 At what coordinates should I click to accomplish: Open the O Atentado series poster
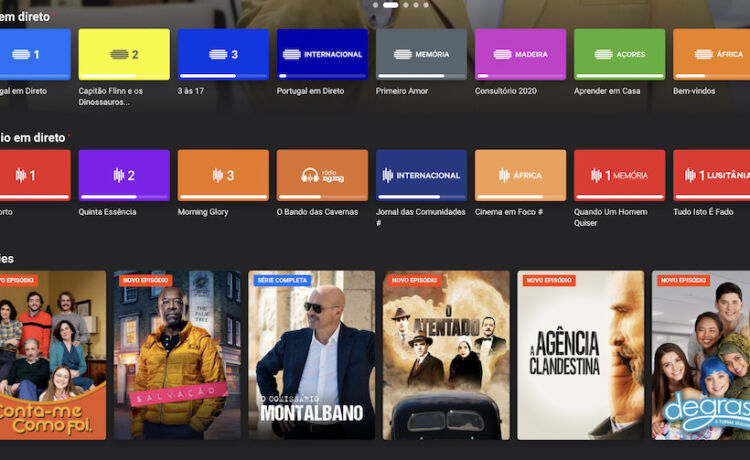click(446, 355)
